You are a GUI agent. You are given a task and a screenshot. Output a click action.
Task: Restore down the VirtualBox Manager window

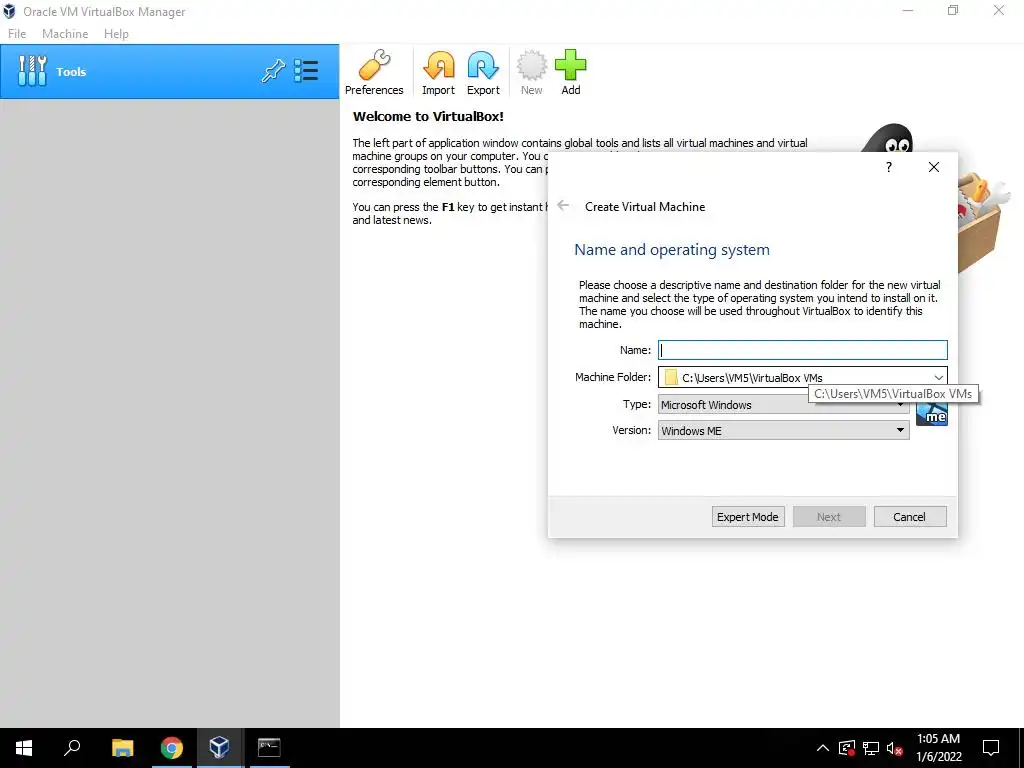click(953, 10)
